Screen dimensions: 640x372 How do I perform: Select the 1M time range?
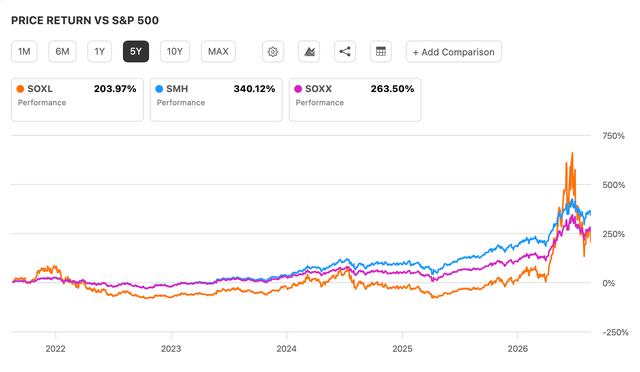tap(24, 52)
